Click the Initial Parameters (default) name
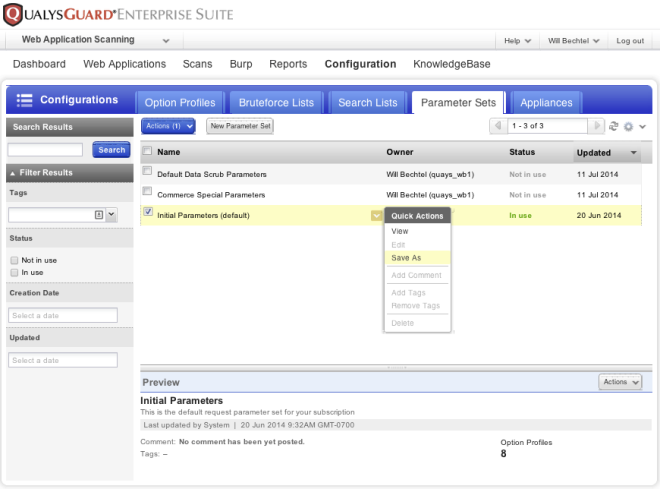Screen dimensions: 660x489 tap(203, 215)
